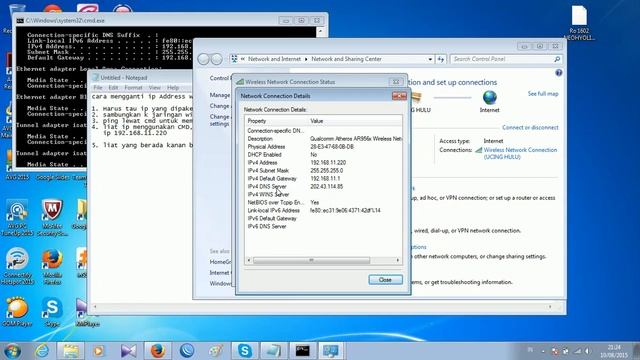The height and width of the screenshot is (360, 640).
Task: Open the Skype desktop icon
Action: pos(52,313)
